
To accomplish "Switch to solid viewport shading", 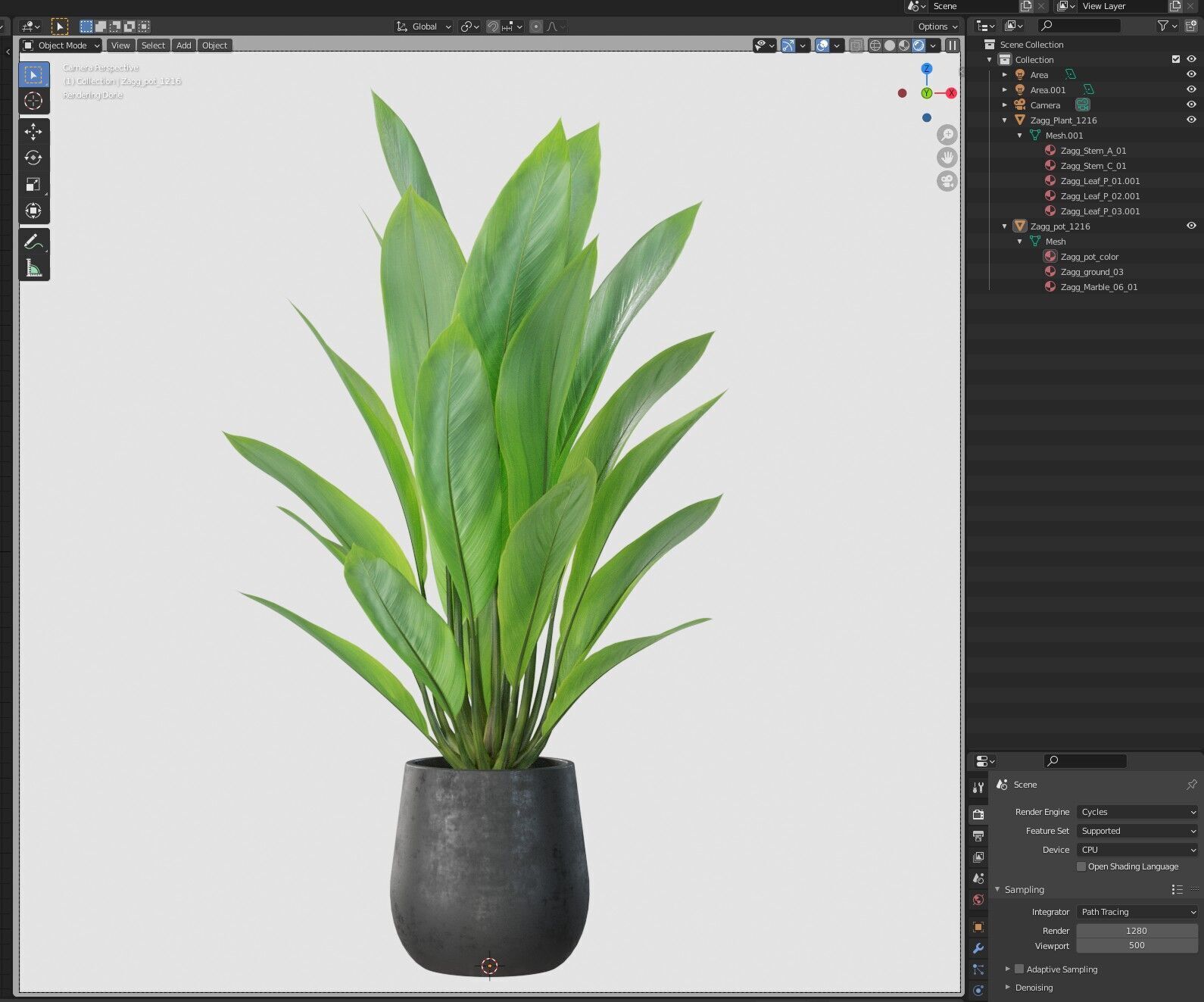I will (x=890, y=45).
